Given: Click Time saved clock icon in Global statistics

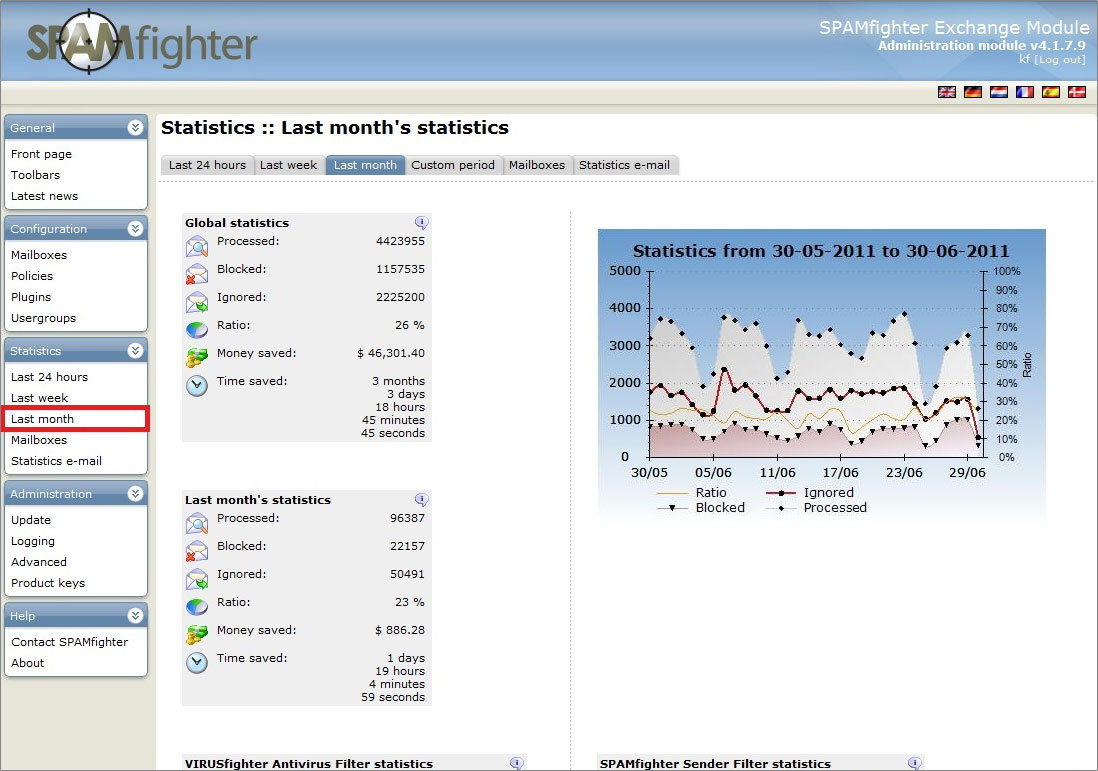Looking at the screenshot, I should click(x=197, y=386).
